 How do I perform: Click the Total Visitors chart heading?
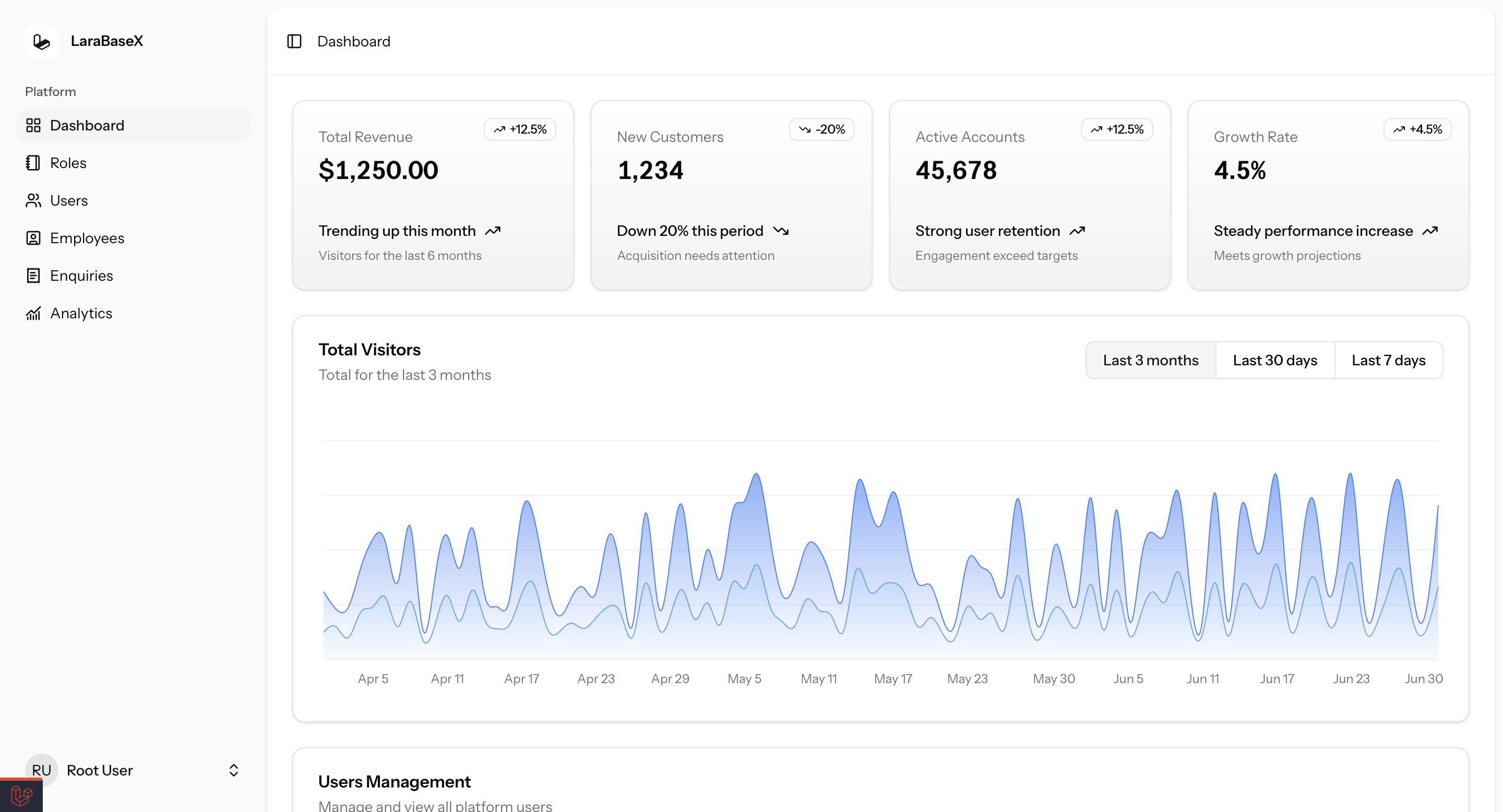tap(369, 350)
